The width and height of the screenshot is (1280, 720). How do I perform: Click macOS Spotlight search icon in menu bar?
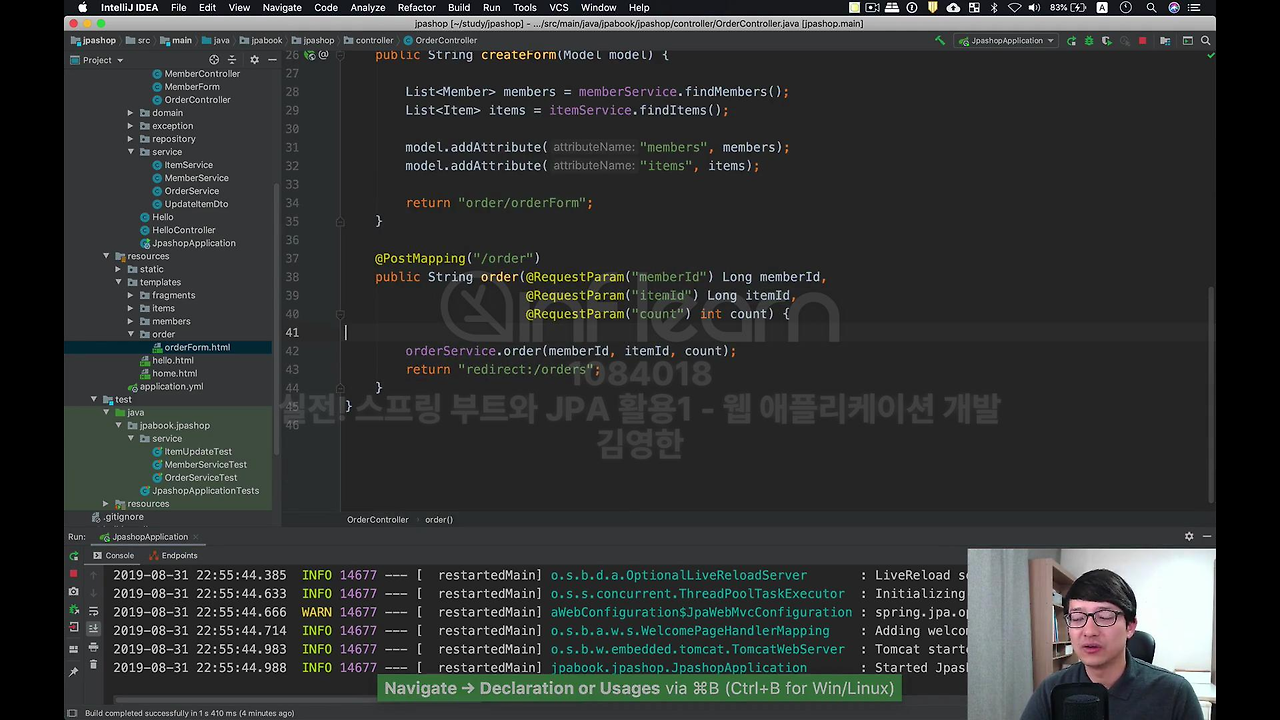[1151, 8]
